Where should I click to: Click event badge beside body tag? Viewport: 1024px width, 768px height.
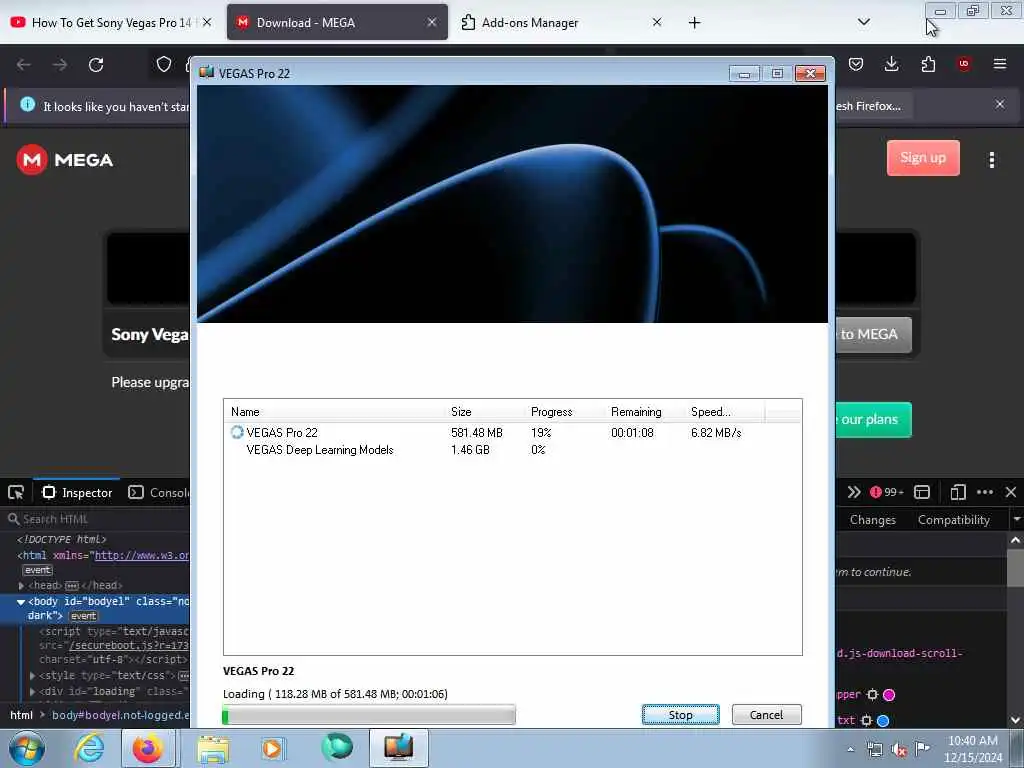[x=83, y=616]
